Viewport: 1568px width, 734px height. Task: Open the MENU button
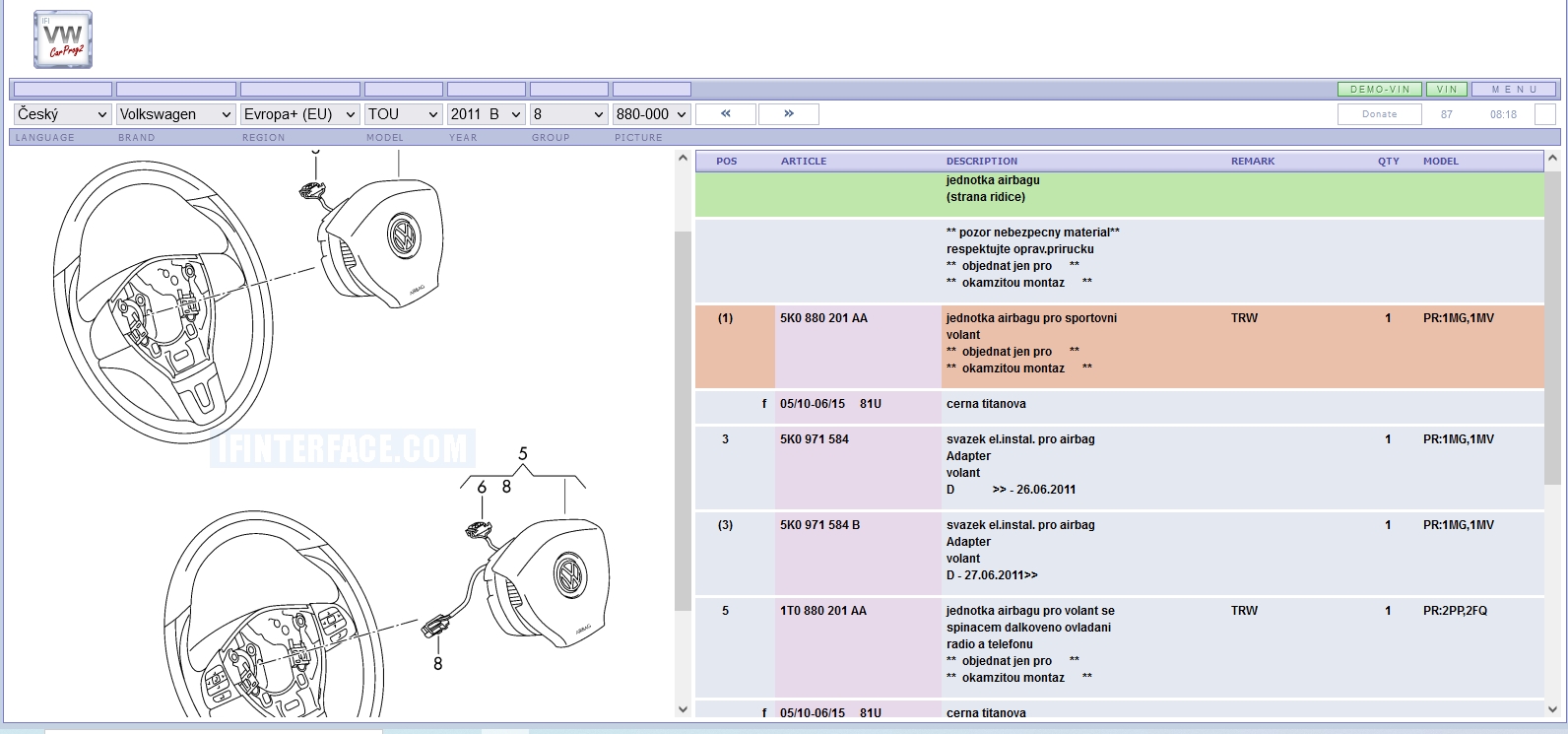[1514, 89]
